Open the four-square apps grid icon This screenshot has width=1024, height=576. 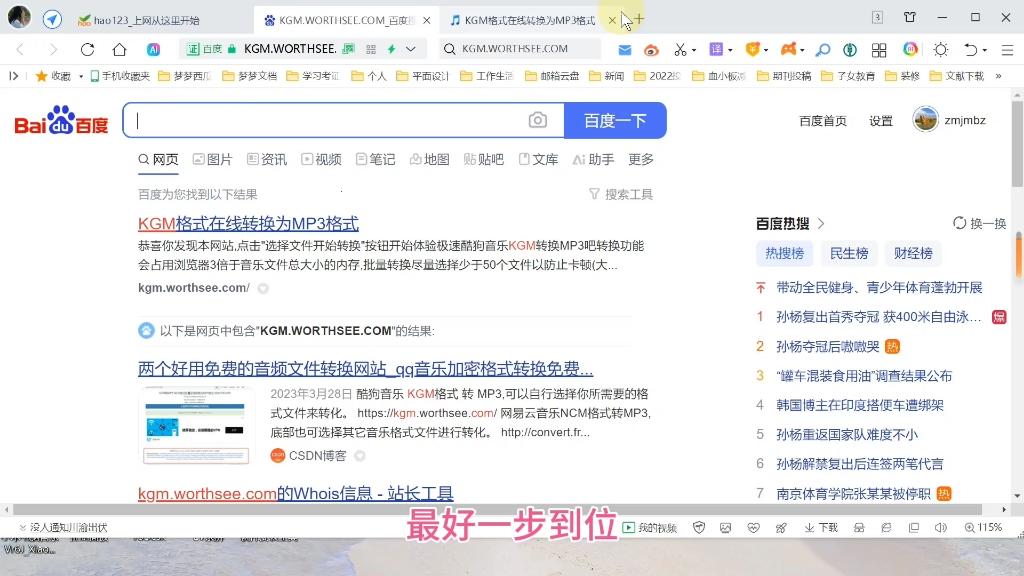point(879,49)
